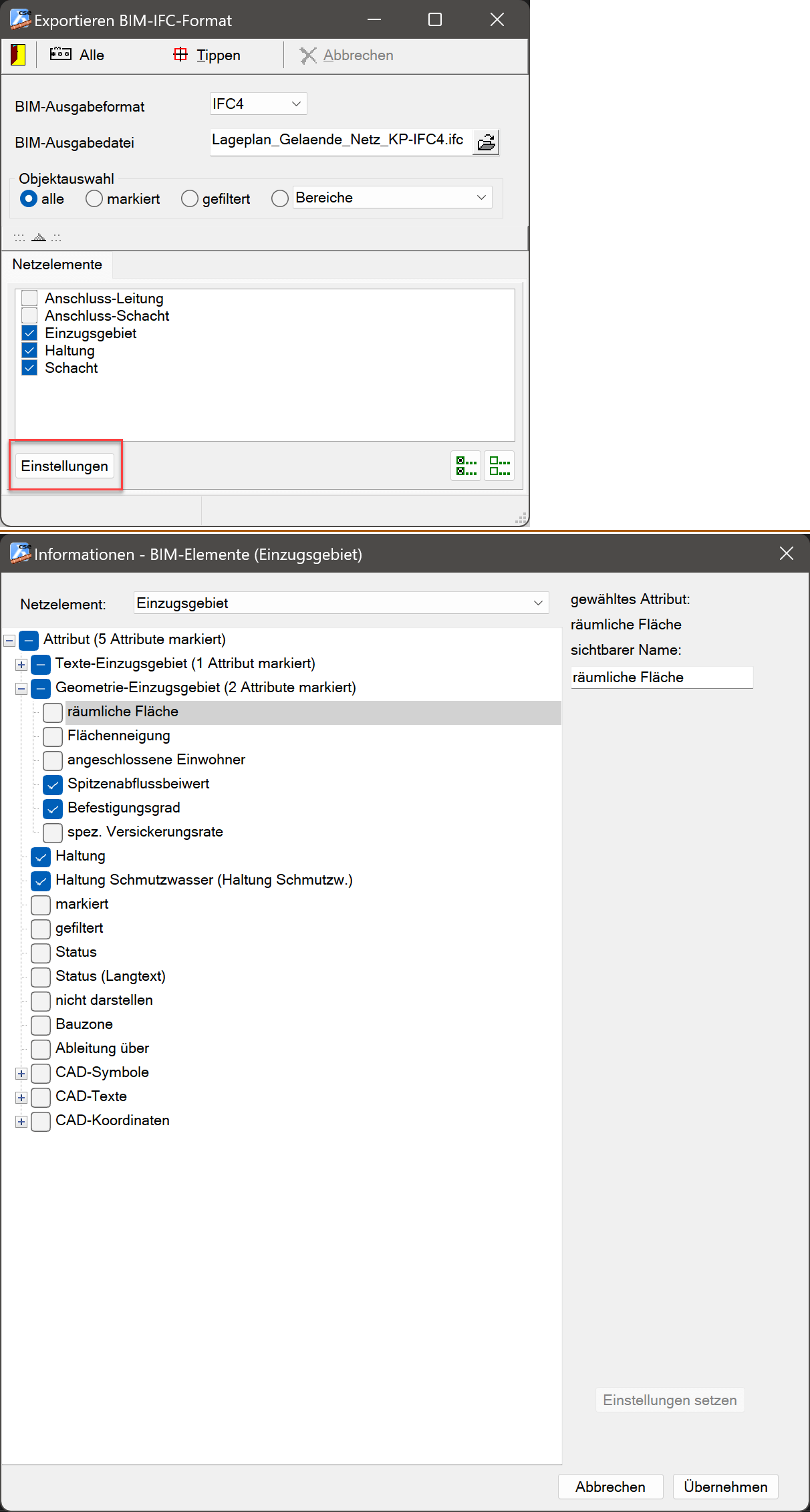810x1512 pixels.
Task: Enable the Anschluss-Leitung checkbox
Action: [29, 298]
